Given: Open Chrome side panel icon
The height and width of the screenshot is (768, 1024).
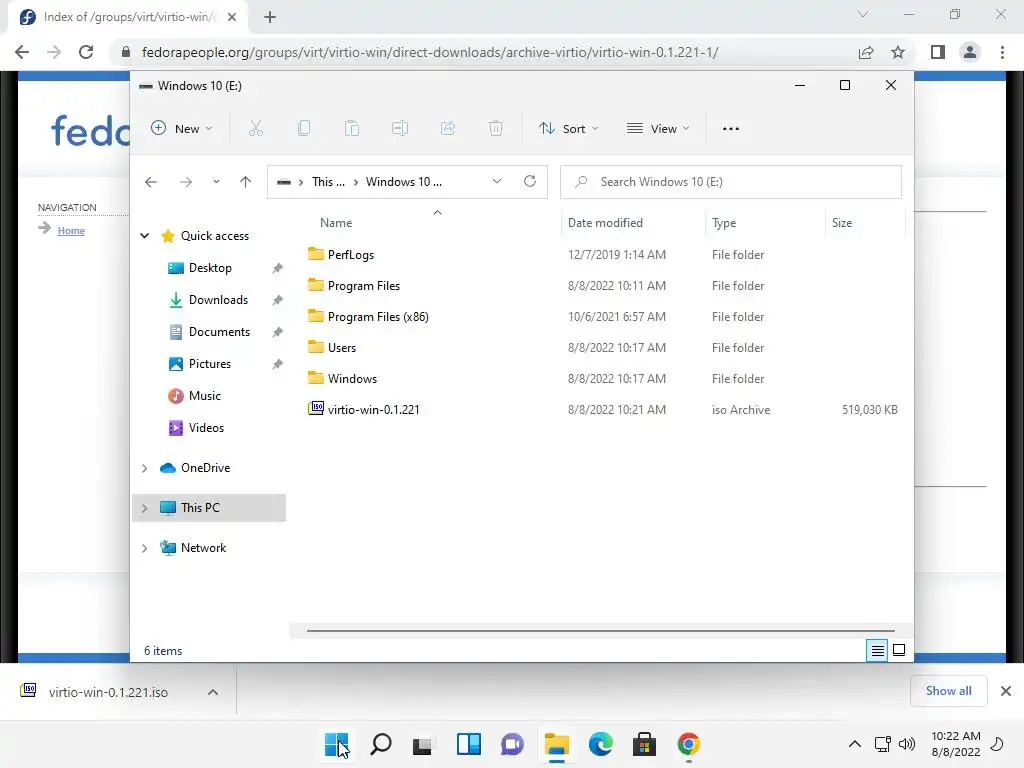Looking at the screenshot, I should pos(938,52).
